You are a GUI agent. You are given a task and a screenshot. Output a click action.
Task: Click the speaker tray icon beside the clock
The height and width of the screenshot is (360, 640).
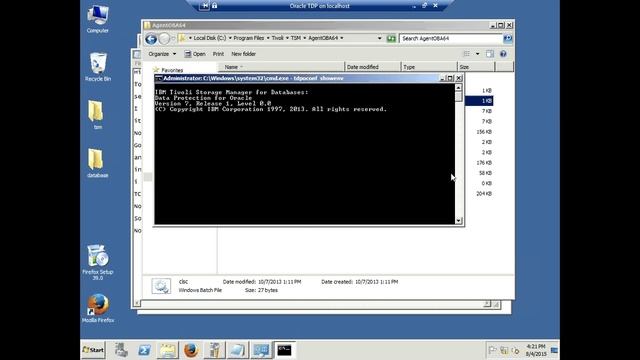[516, 350]
